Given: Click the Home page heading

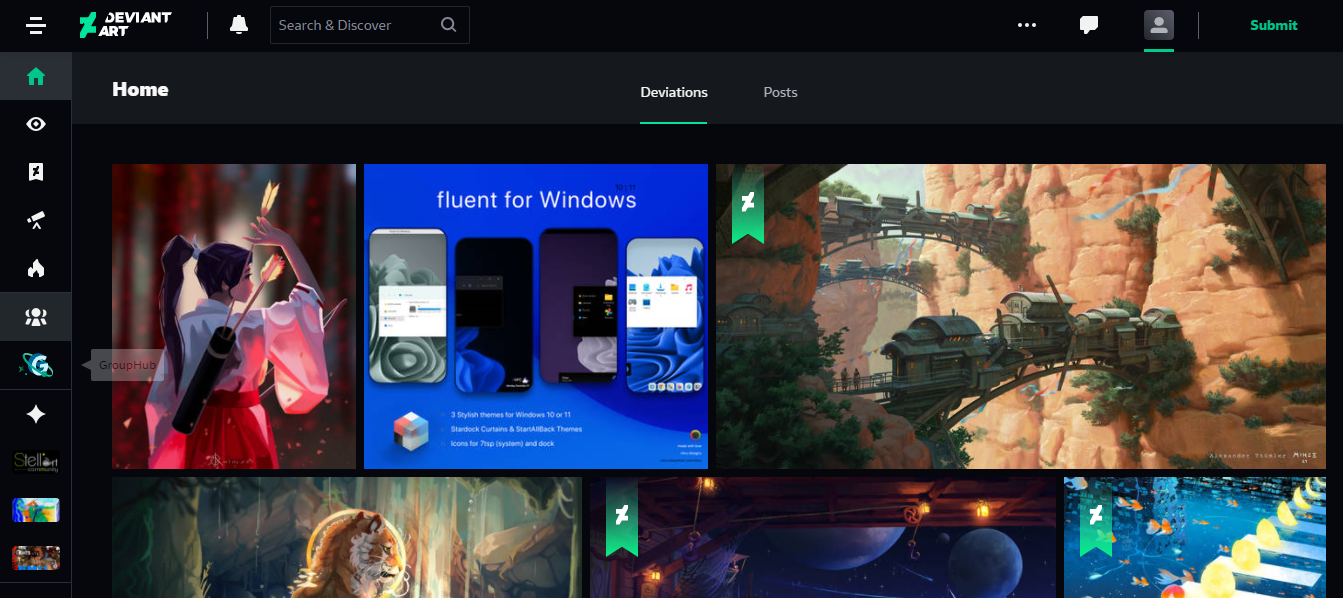Looking at the screenshot, I should point(140,89).
